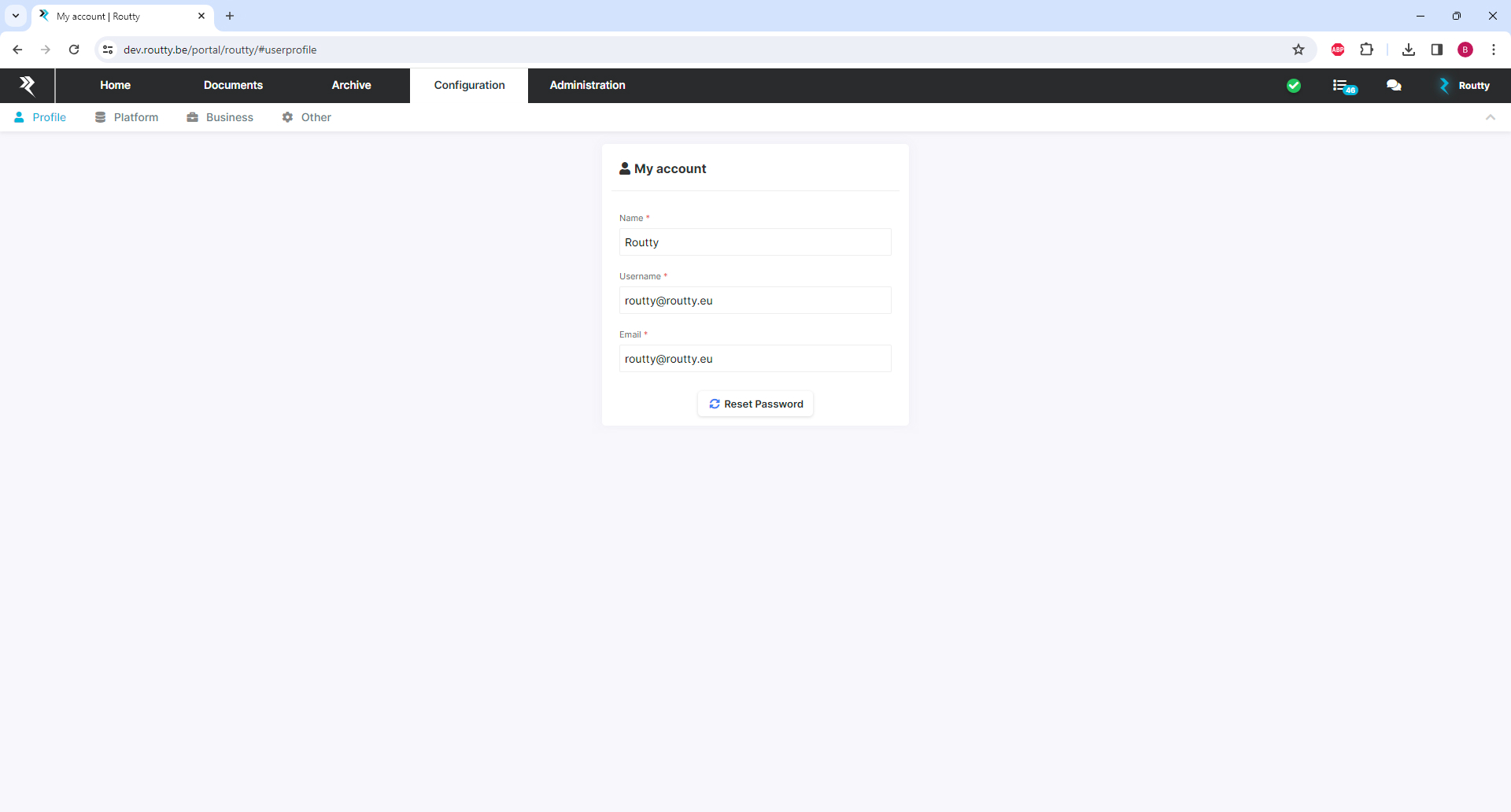This screenshot has width=1511, height=812.
Task: Go to the Business configuration section
Action: click(x=220, y=117)
